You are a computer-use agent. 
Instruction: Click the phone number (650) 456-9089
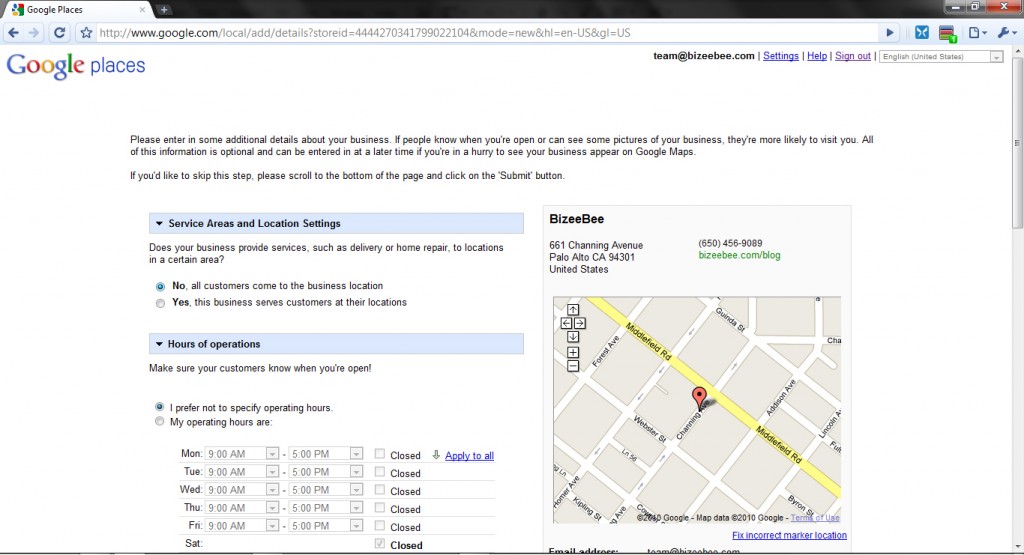coord(730,244)
